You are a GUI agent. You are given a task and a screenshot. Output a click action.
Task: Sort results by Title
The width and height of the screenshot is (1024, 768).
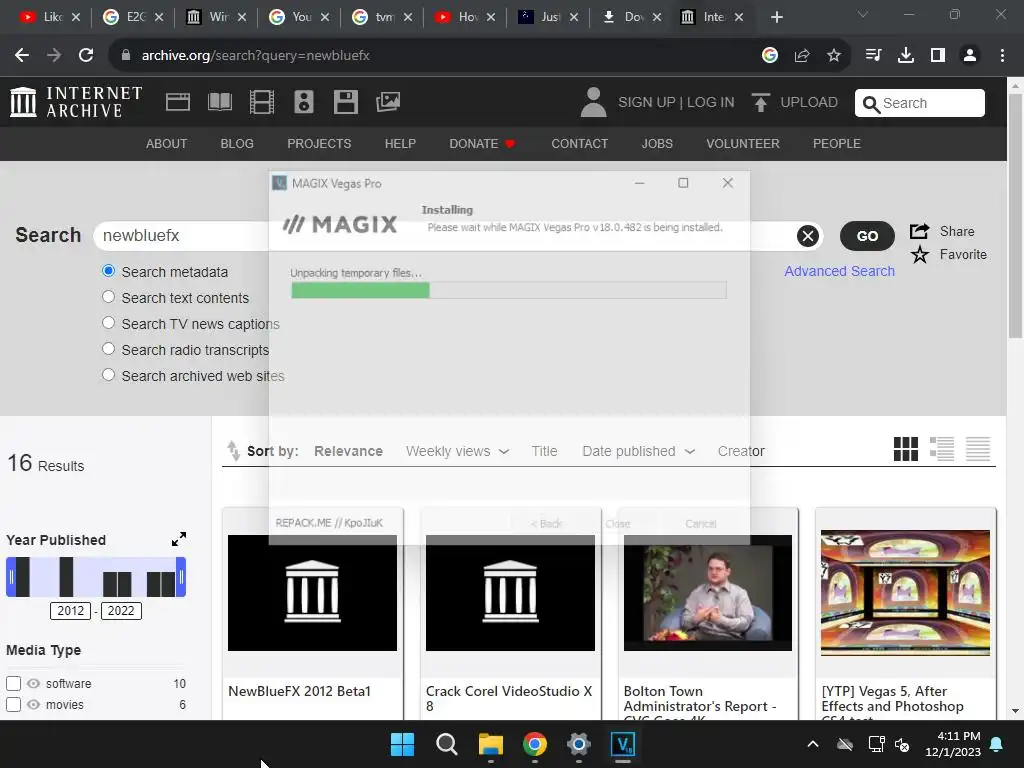point(544,451)
